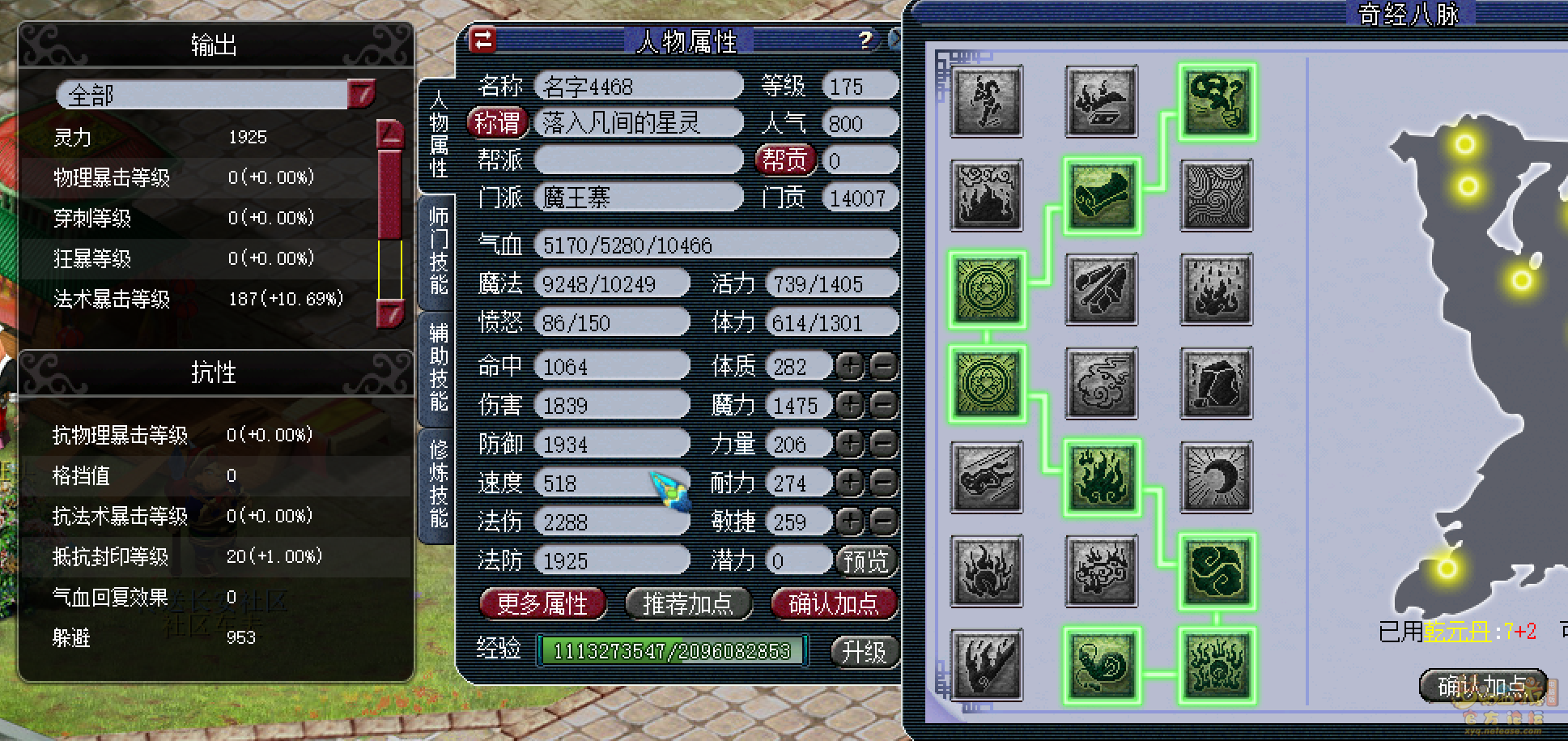The width and height of the screenshot is (1568, 741).
Task: Decrease 魔力 with the minus button
Action: click(883, 405)
